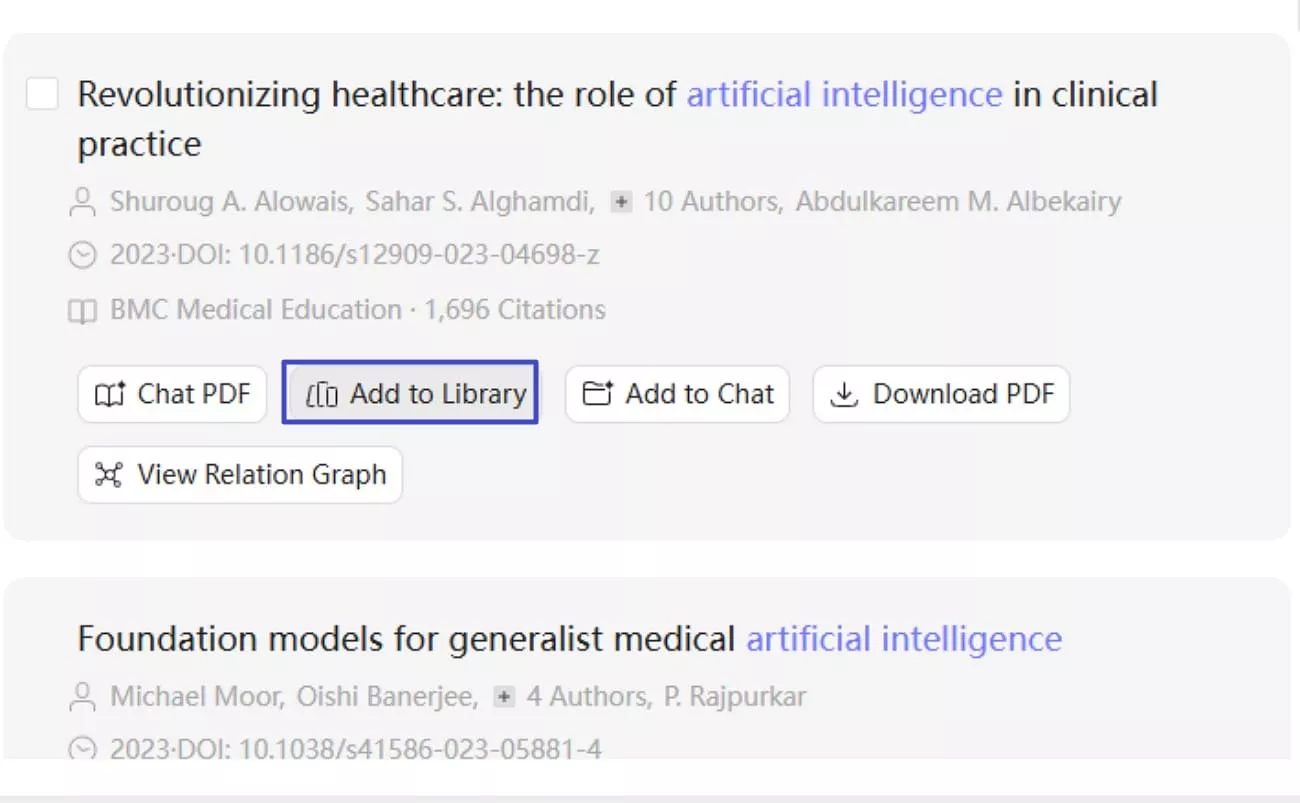1300x803 pixels.
Task: Click the clock icon next to the Nature DOI
Action: click(x=84, y=748)
